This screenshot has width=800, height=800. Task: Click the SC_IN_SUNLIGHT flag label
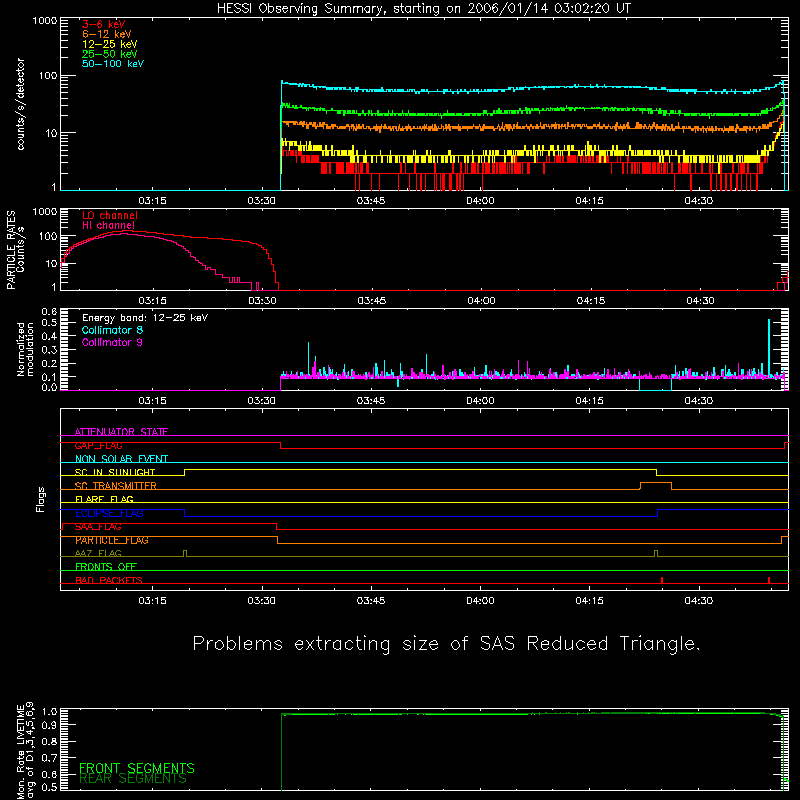pyautogui.click(x=115, y=472)
